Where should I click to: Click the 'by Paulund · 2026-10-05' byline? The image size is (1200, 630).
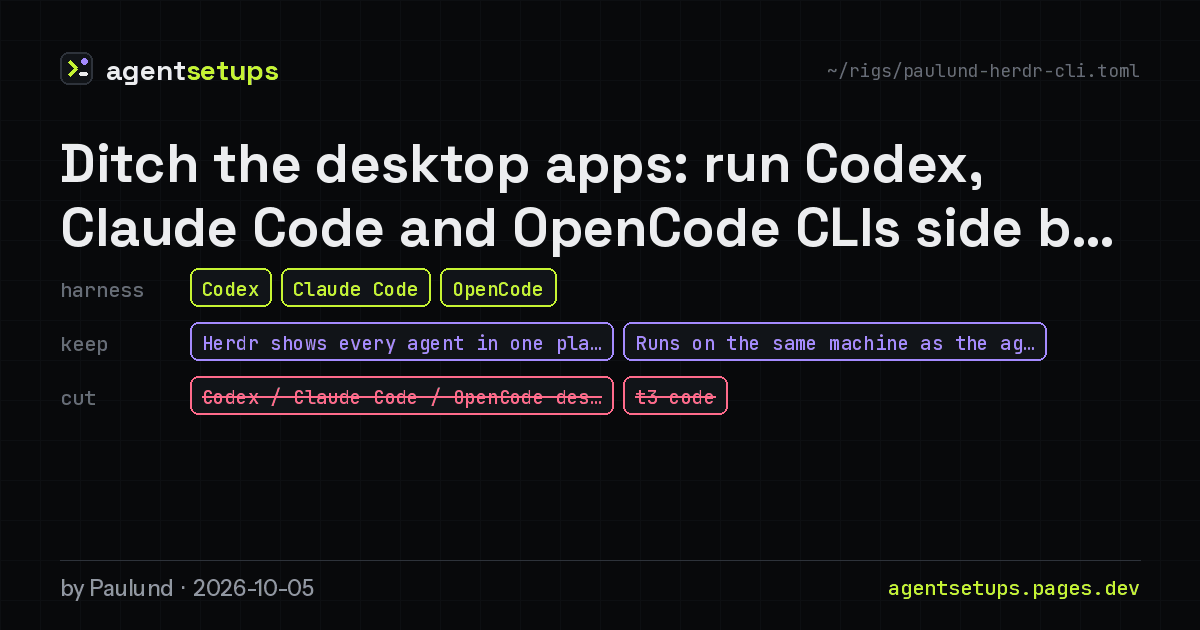[187, 588]
